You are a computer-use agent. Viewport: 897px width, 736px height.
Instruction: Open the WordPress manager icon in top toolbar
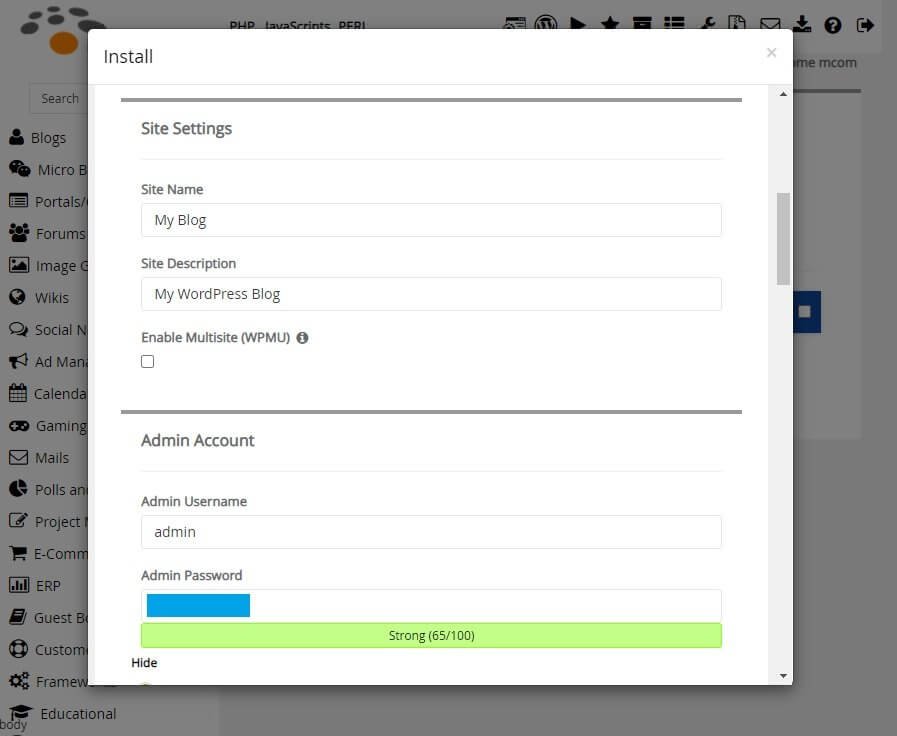tap(546, 24)
